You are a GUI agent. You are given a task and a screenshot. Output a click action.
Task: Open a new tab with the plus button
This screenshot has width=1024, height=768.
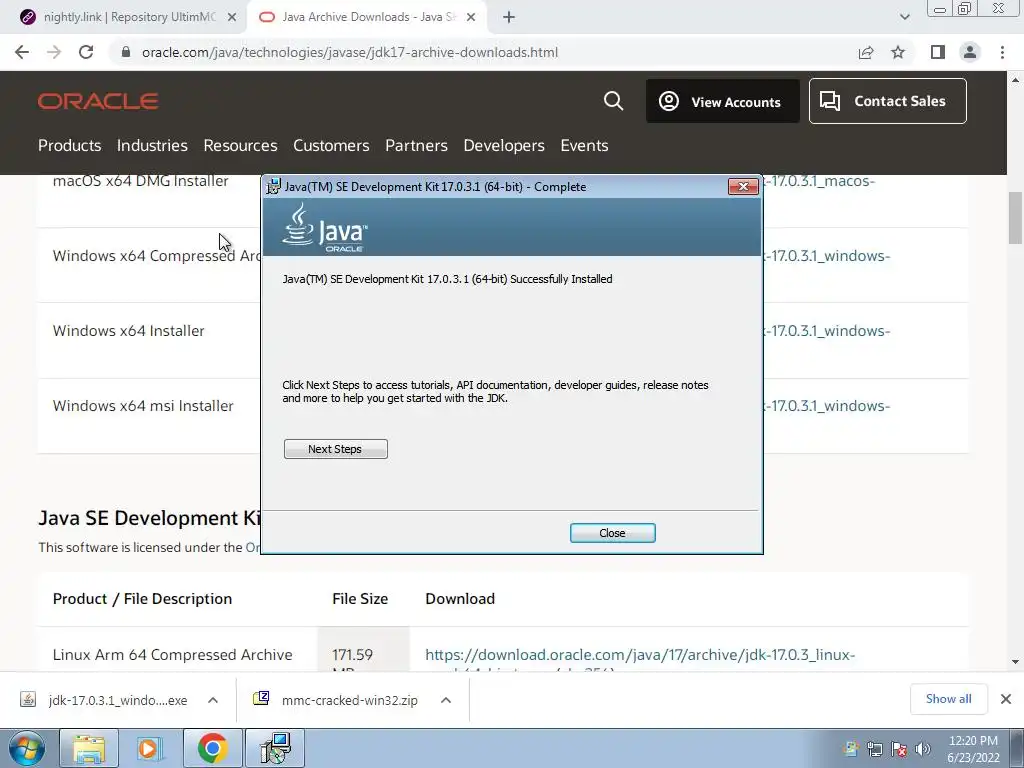pyautogui.click(x=509, y=17)
